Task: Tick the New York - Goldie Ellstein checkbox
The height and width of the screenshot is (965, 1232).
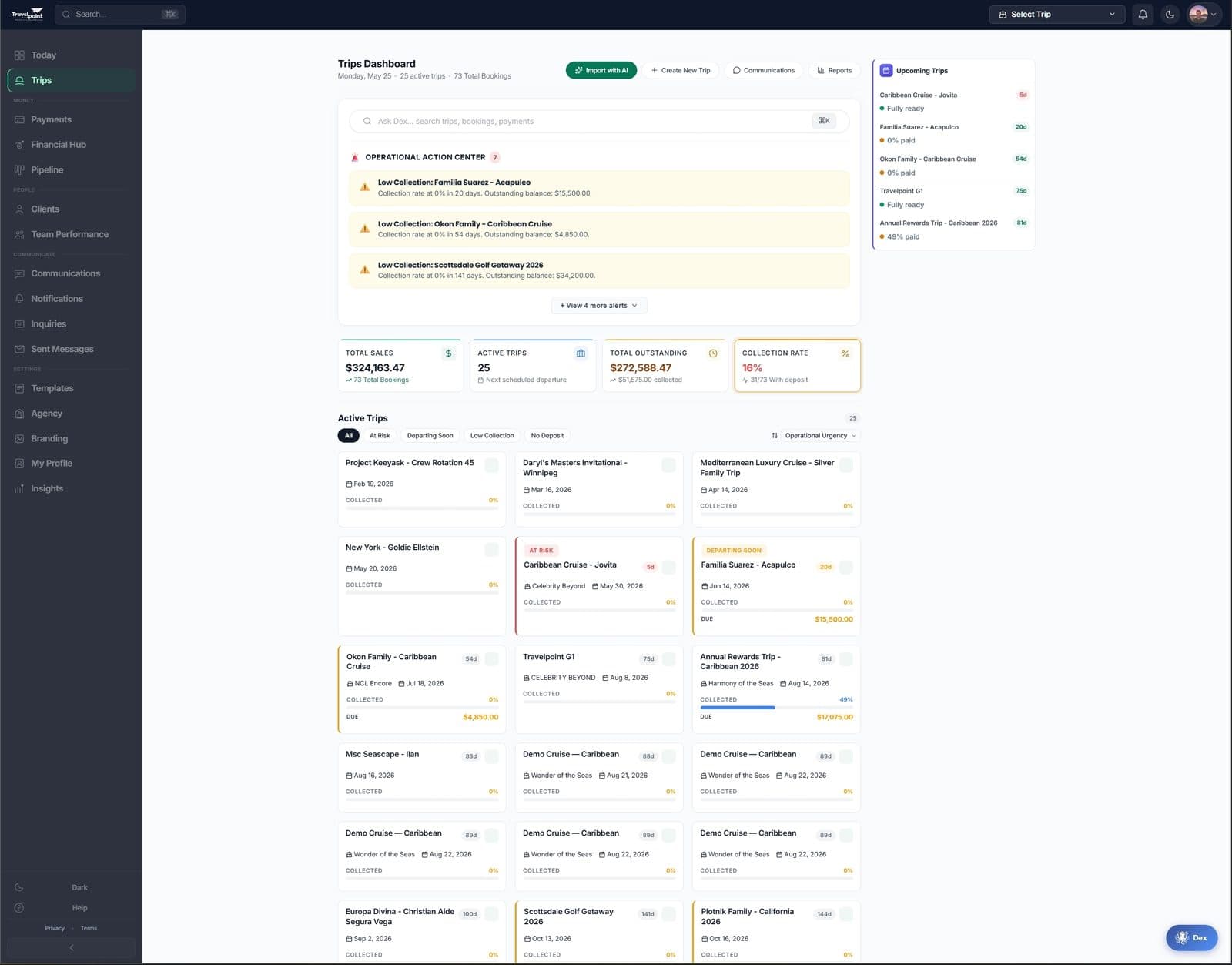Action: pyautogui.click(x=491, y=550)
